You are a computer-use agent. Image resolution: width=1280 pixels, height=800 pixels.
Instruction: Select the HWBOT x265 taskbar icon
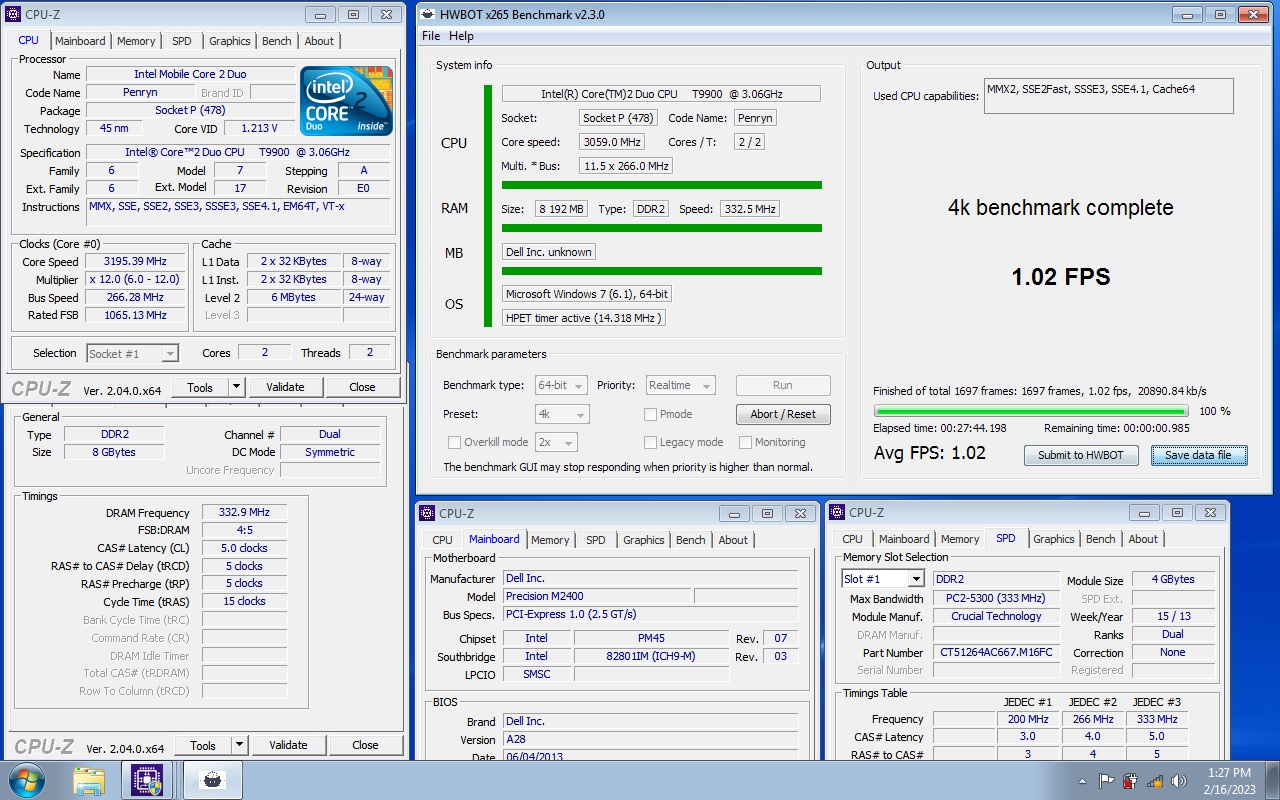211,780
